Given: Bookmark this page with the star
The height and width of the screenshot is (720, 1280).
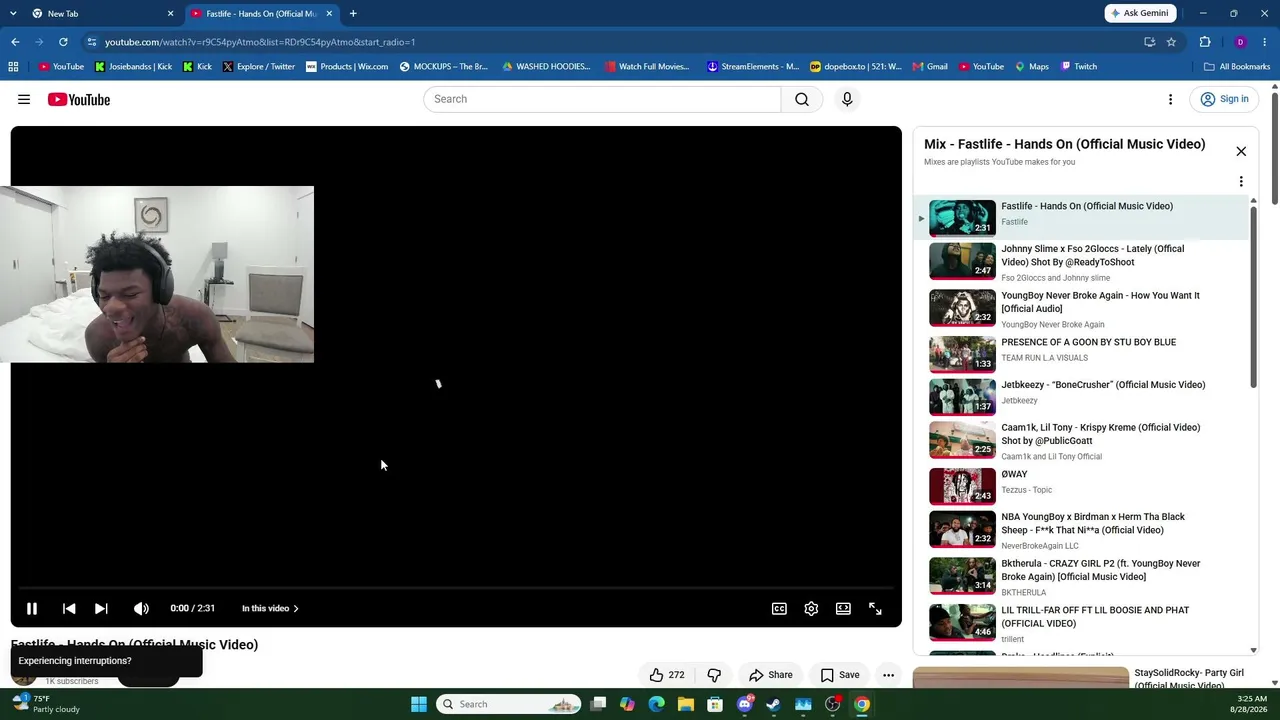Looking at the screenshot, I should [1171, 42].
